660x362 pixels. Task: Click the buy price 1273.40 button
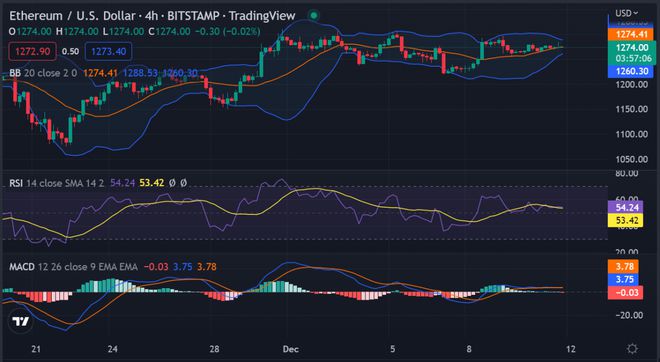109,51
